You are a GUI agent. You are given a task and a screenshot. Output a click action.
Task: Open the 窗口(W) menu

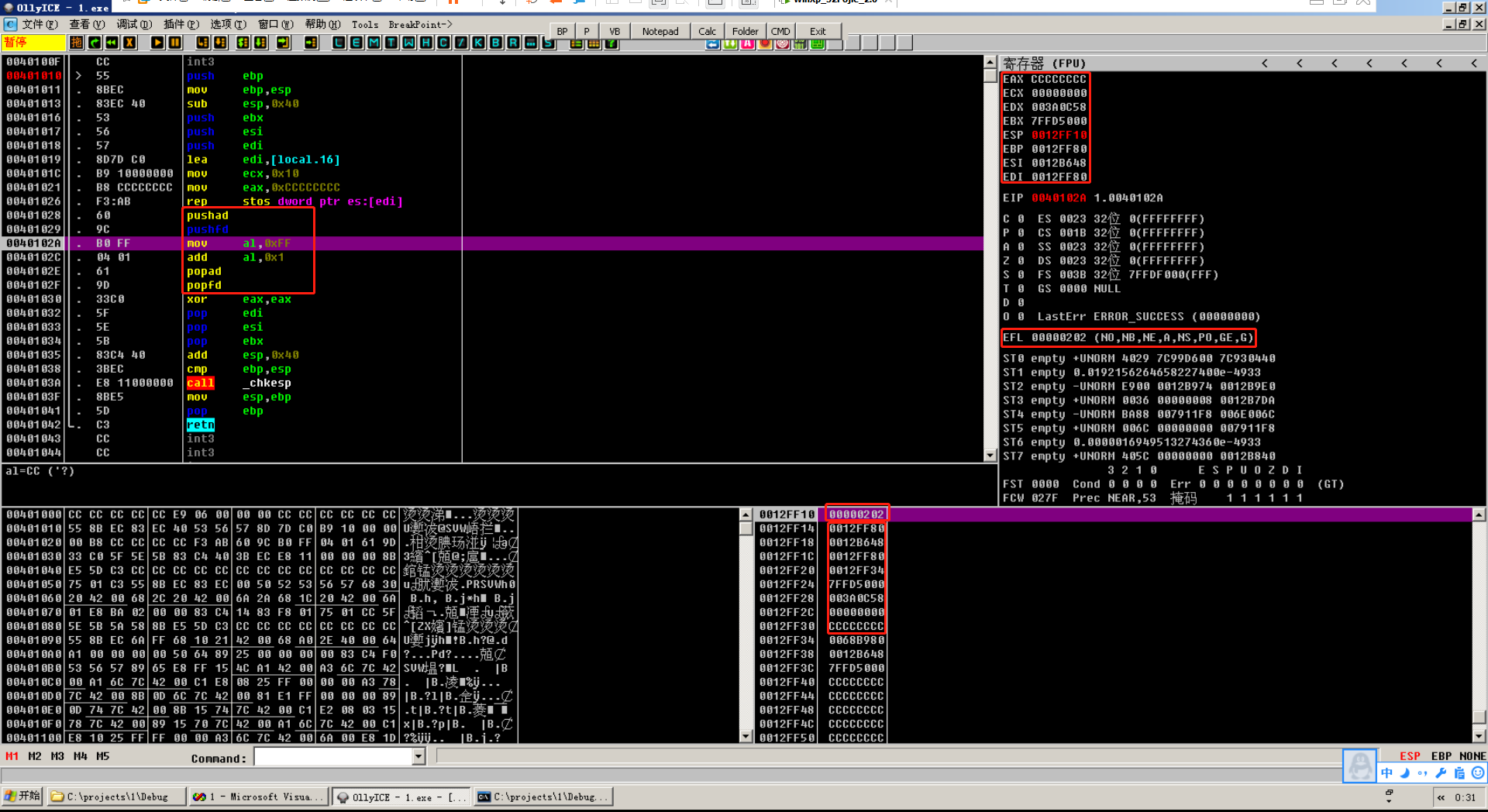click(x=276, y=24)
